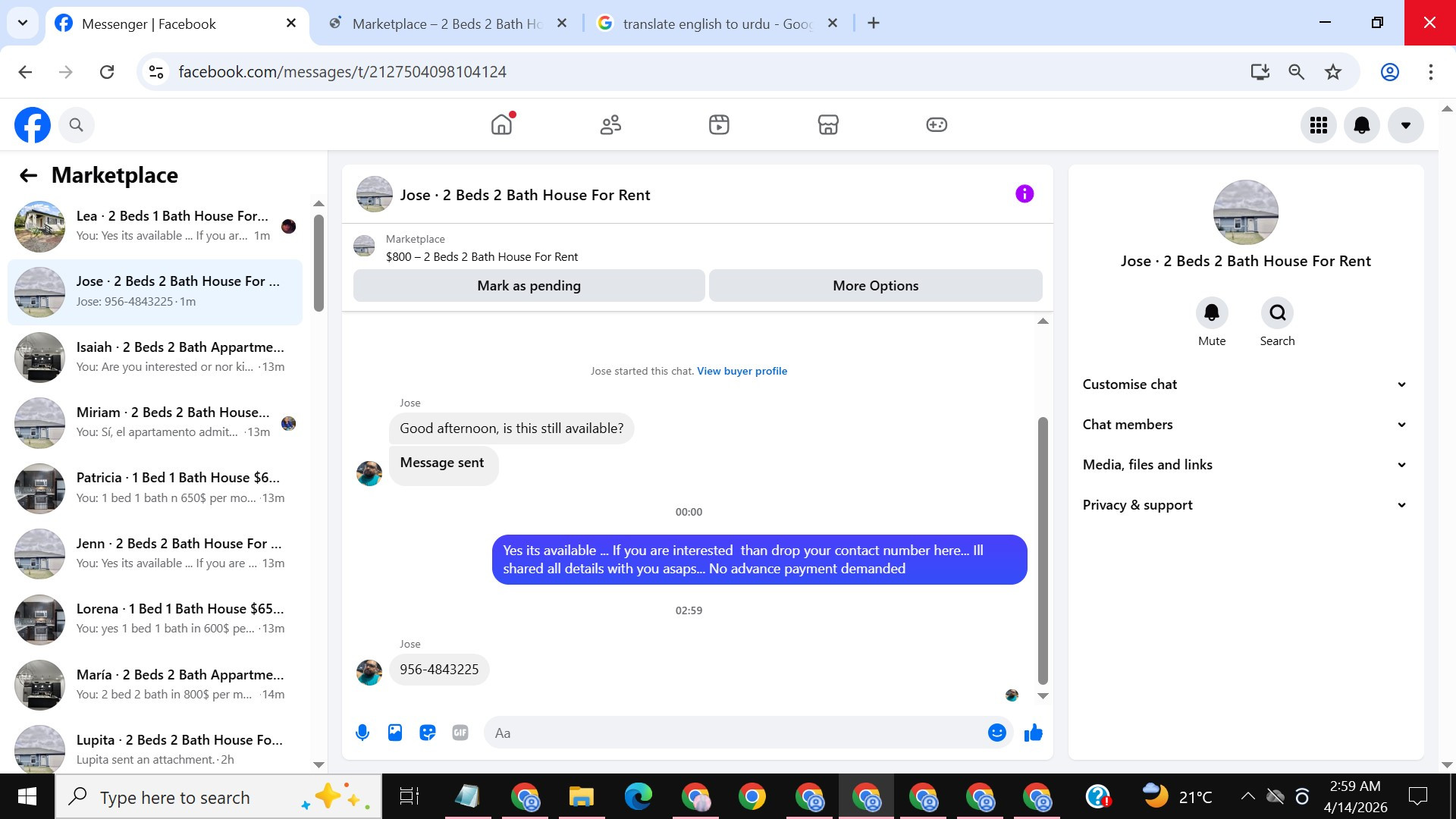Screen dimensions: 1456x819
Task: Open the sticker picker icon
Action: point(428,733)
